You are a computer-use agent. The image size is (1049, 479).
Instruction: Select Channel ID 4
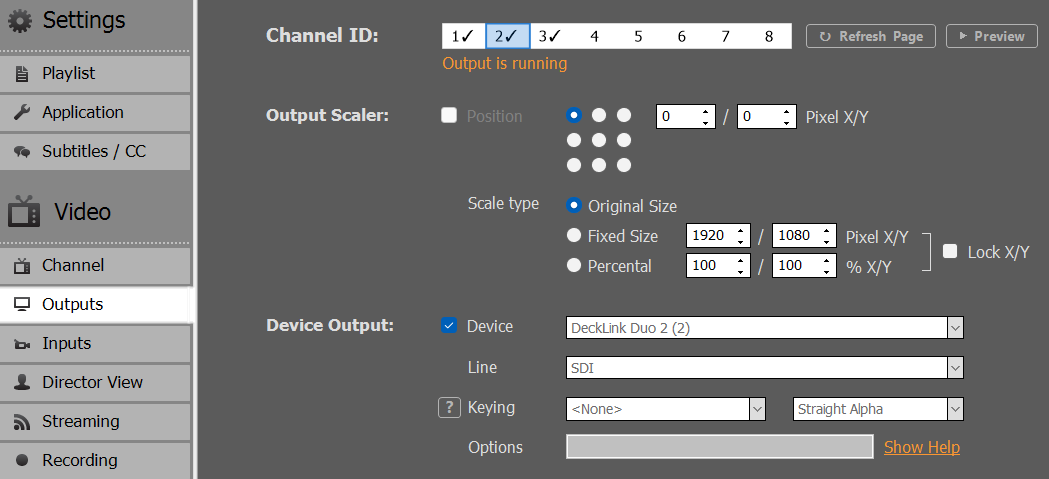click(x=595, y=36)
